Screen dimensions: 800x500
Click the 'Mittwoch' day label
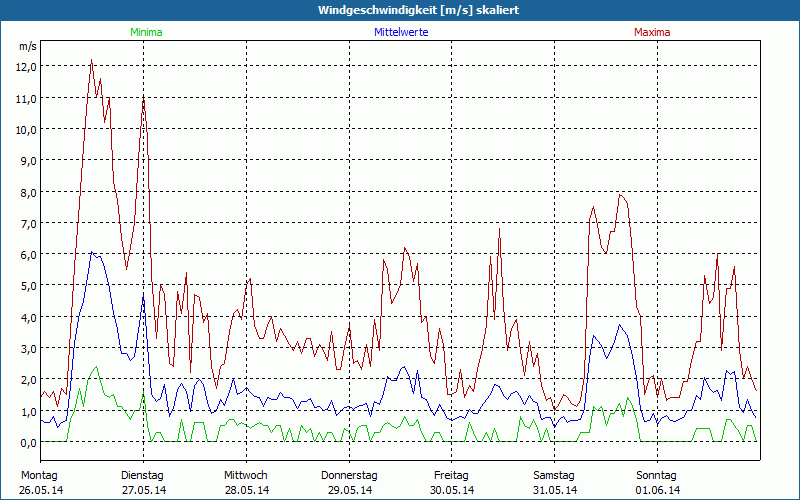tap(246, 476)
